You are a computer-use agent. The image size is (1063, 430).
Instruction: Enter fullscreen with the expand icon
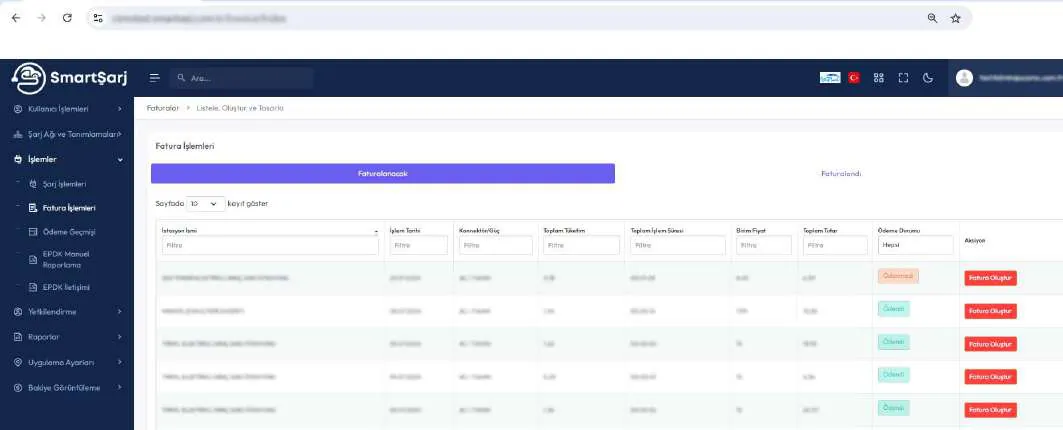(903, 78)
